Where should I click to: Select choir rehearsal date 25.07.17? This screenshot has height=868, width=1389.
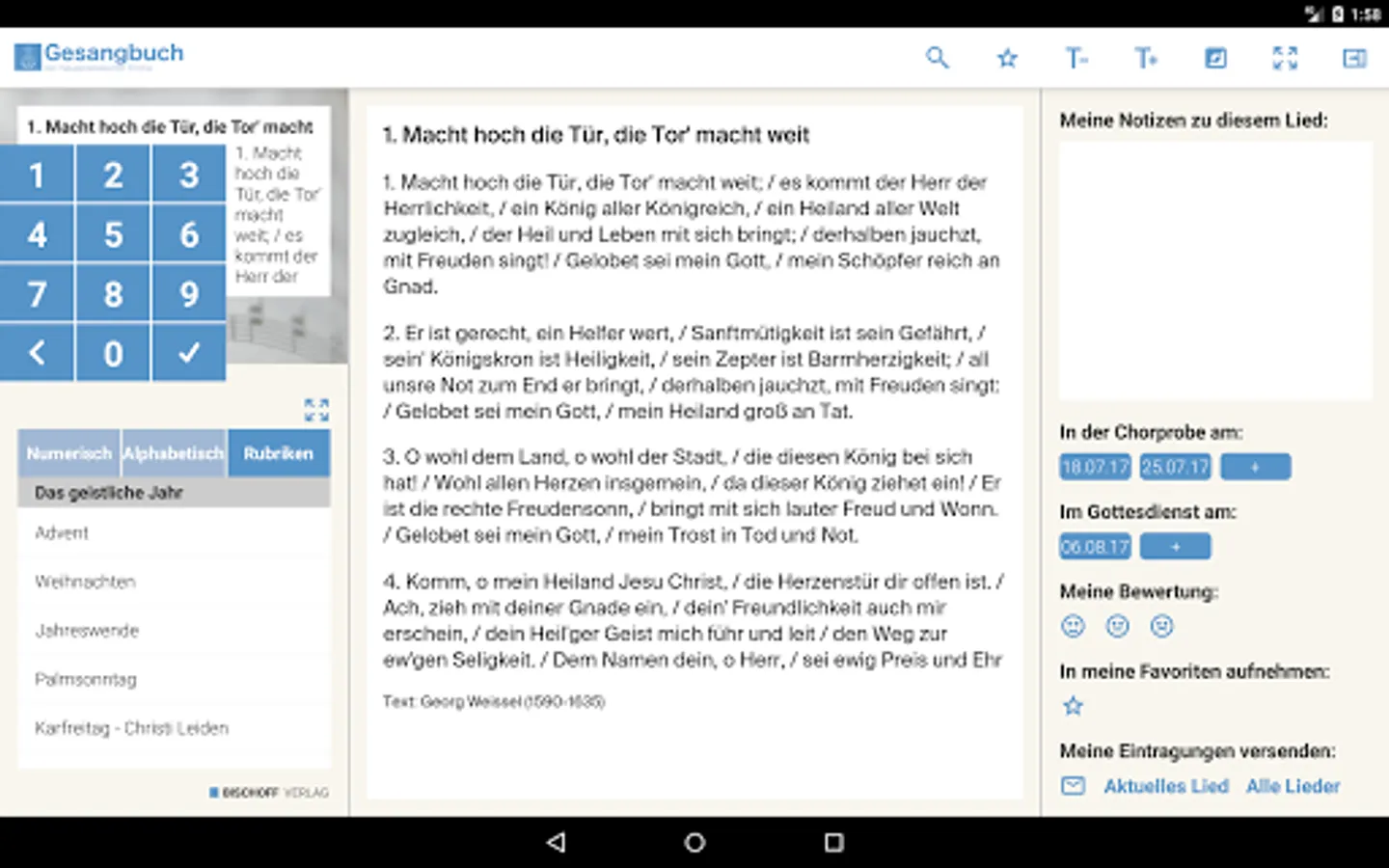(1175, 467)
